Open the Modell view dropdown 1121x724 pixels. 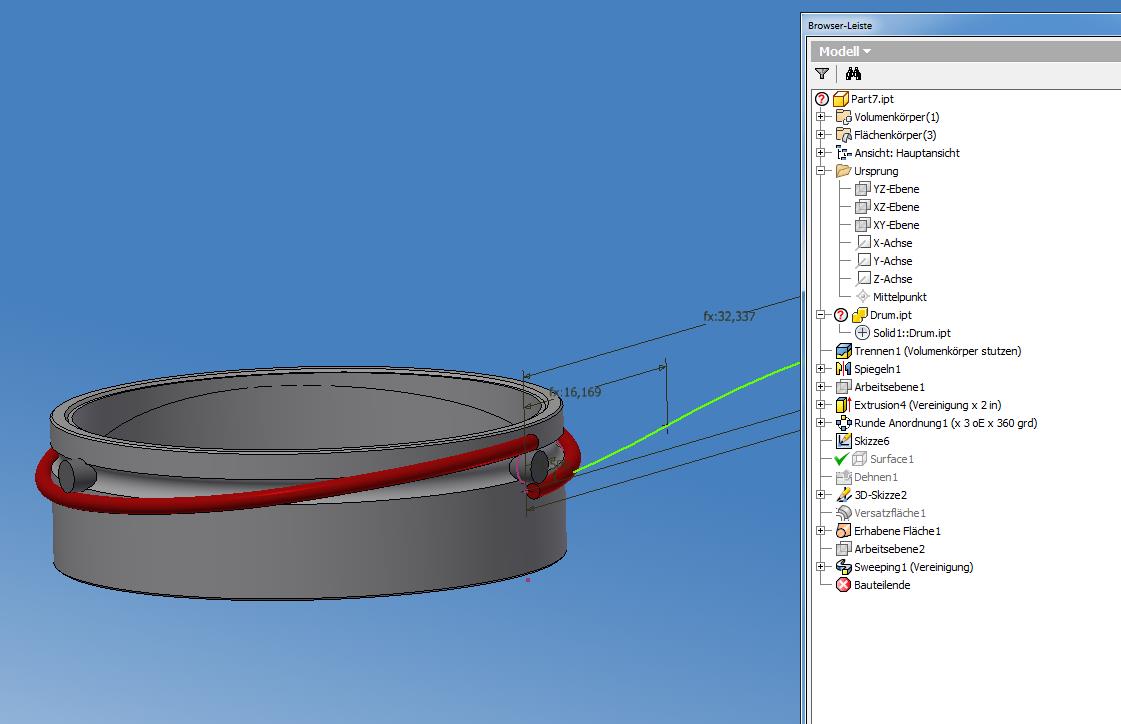868,50
